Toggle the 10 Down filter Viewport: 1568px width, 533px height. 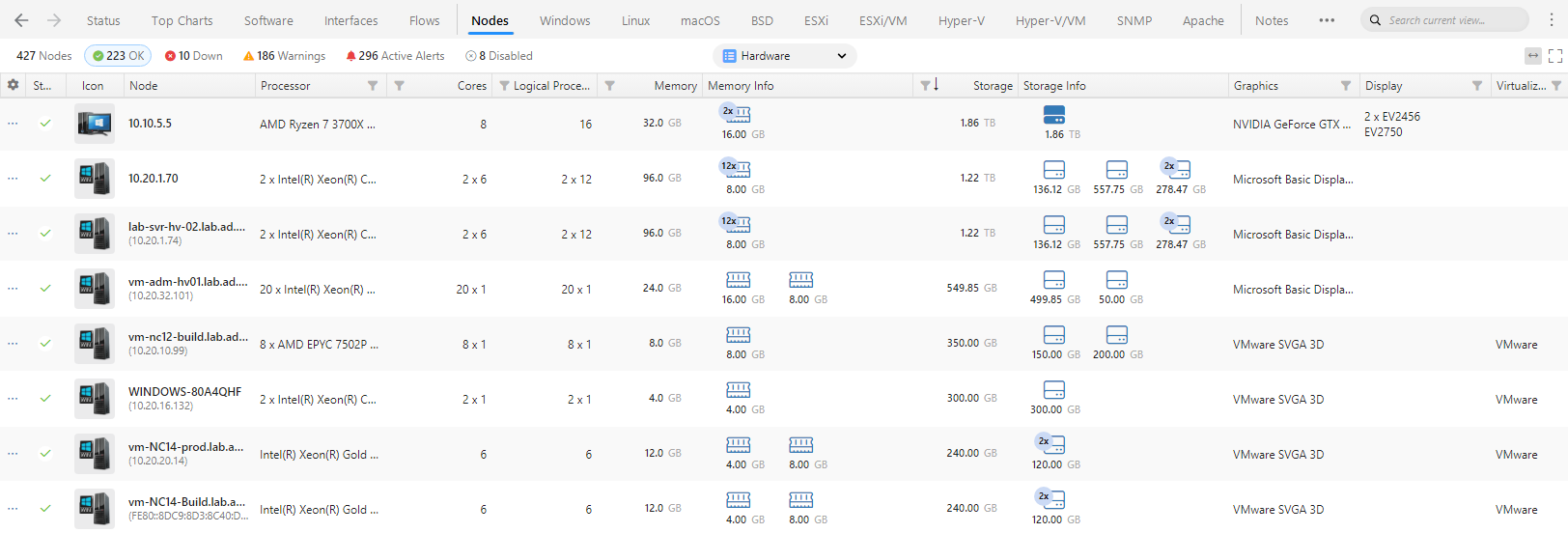coord(193,56)
